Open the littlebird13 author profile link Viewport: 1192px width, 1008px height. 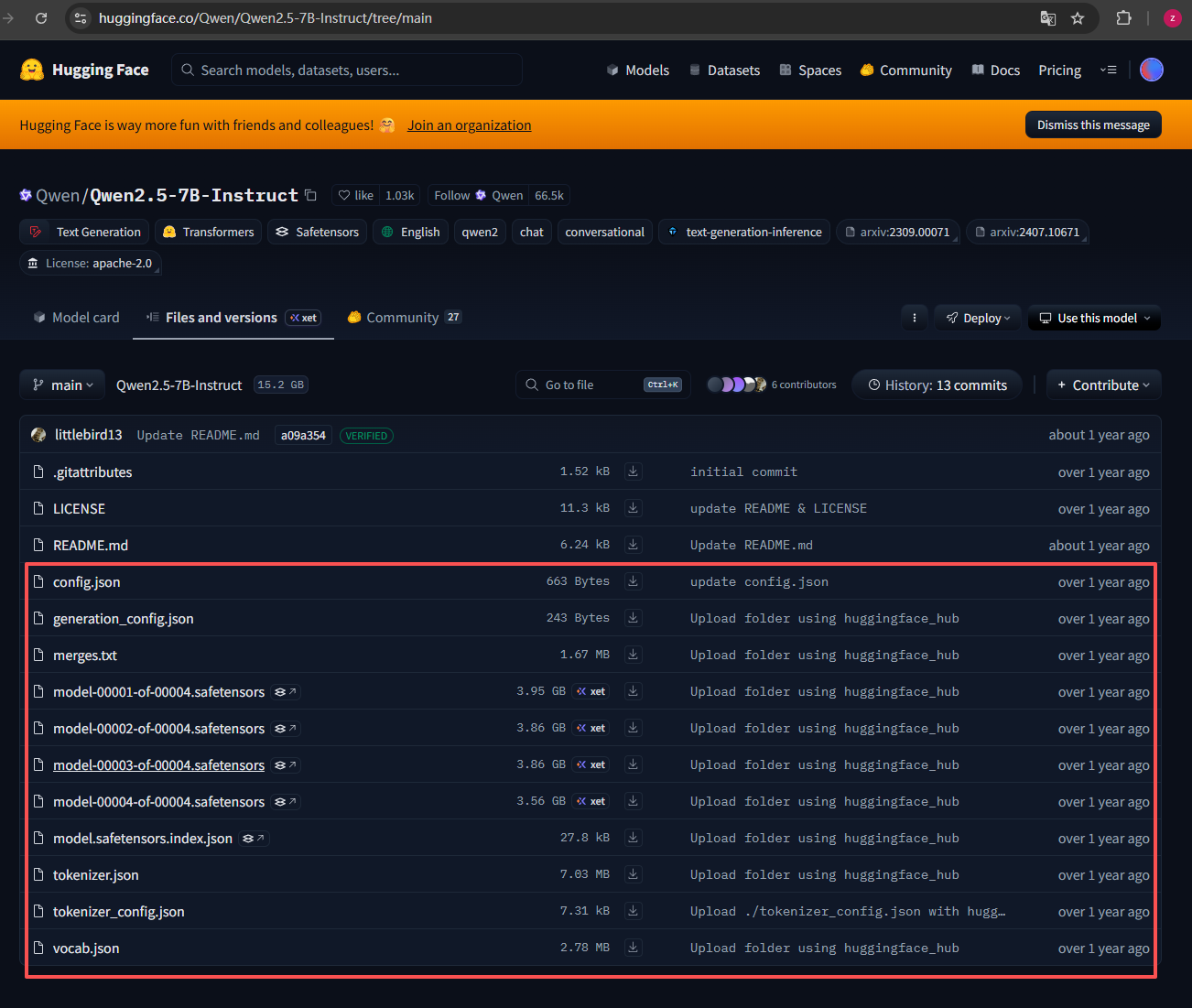[x=88, y=435]
